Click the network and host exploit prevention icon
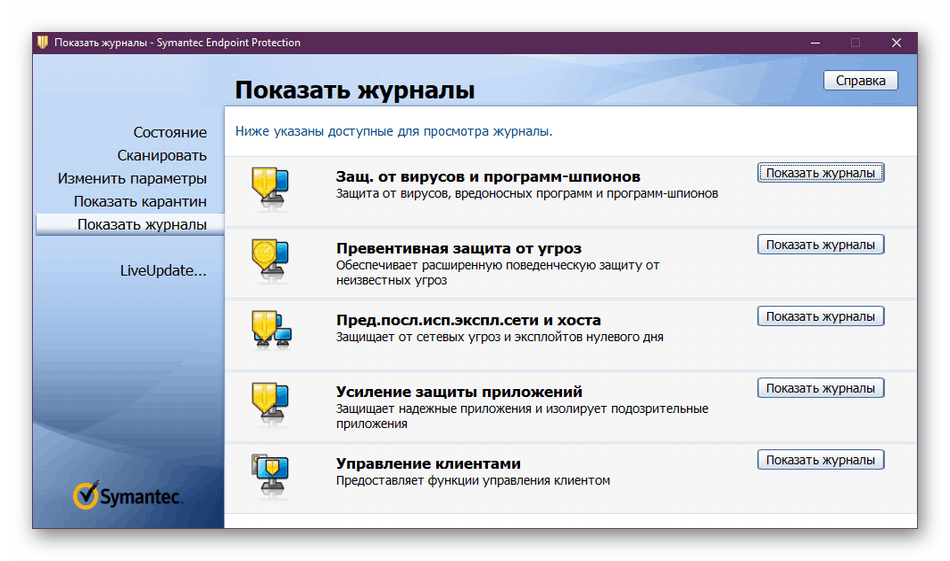The image size is (950, 561). pos(271,331)
